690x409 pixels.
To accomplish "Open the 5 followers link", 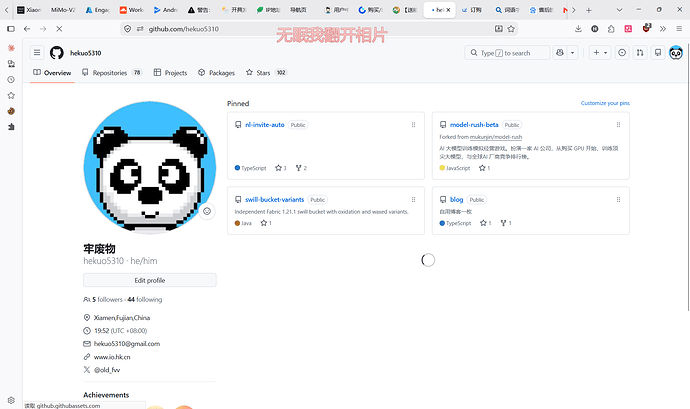I will pyautogui.click(x=103, y=299).
